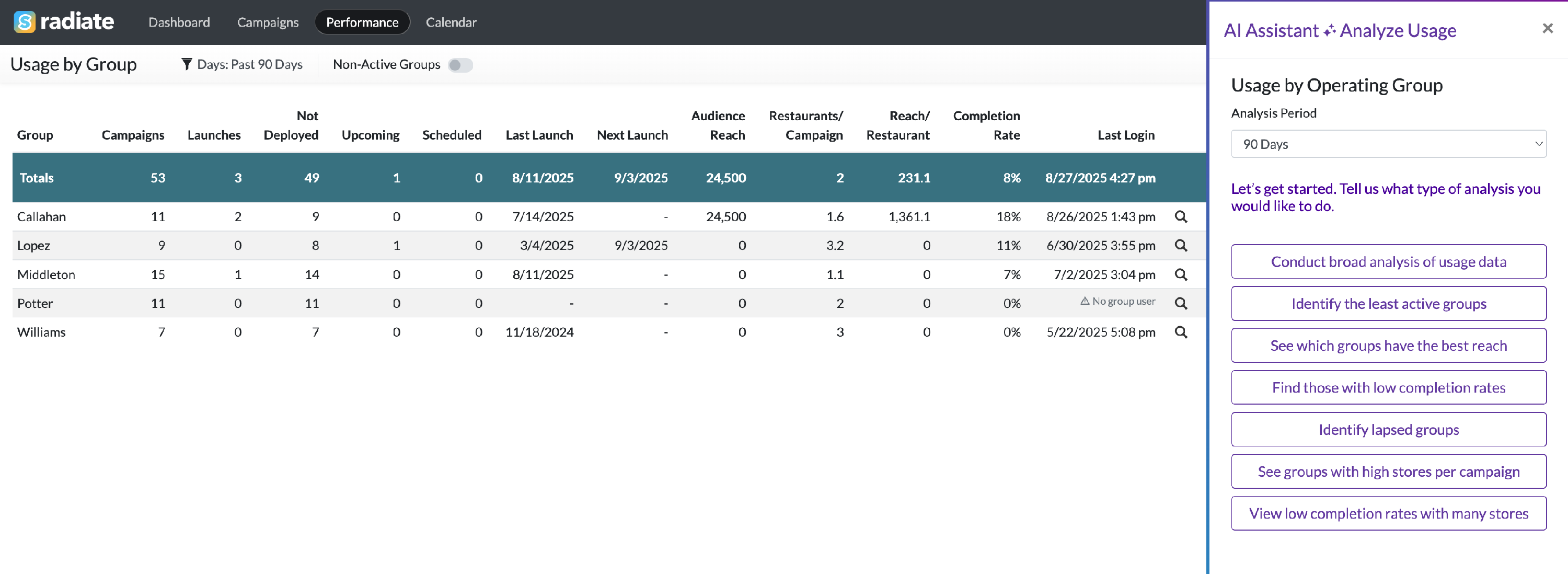Open Middleton group details magnifier icon
The height and width of the screenshot is (574, 1568).
[1180, 274]
